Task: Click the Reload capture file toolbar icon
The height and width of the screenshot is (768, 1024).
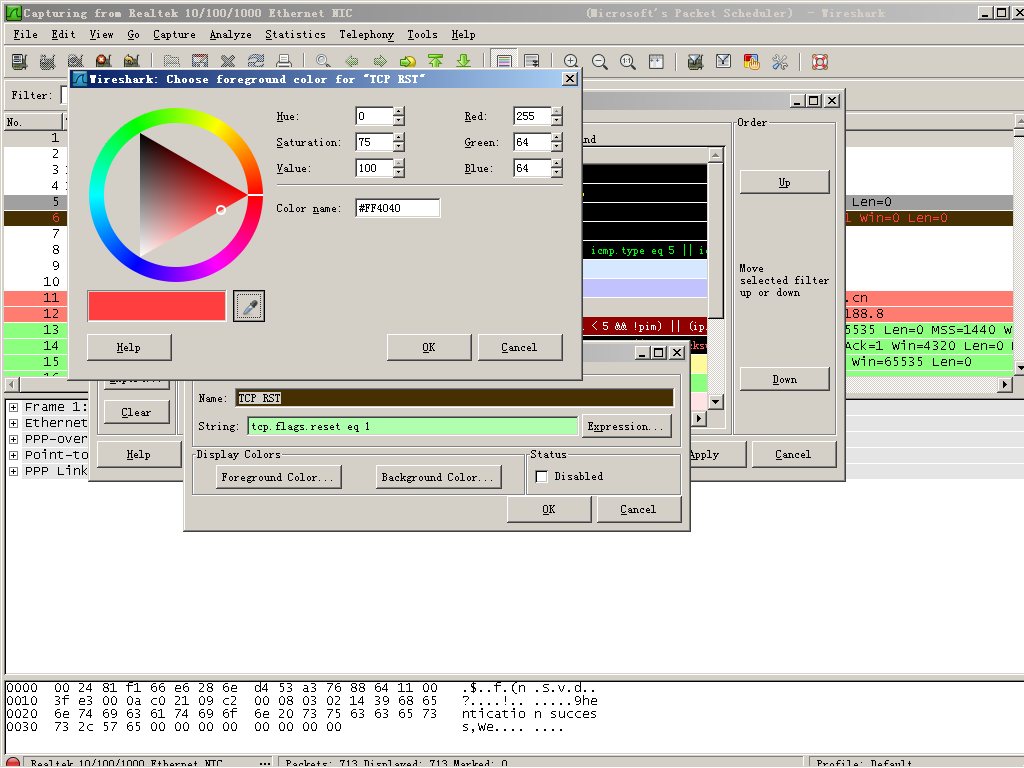Action: click(x=256, y=61)
